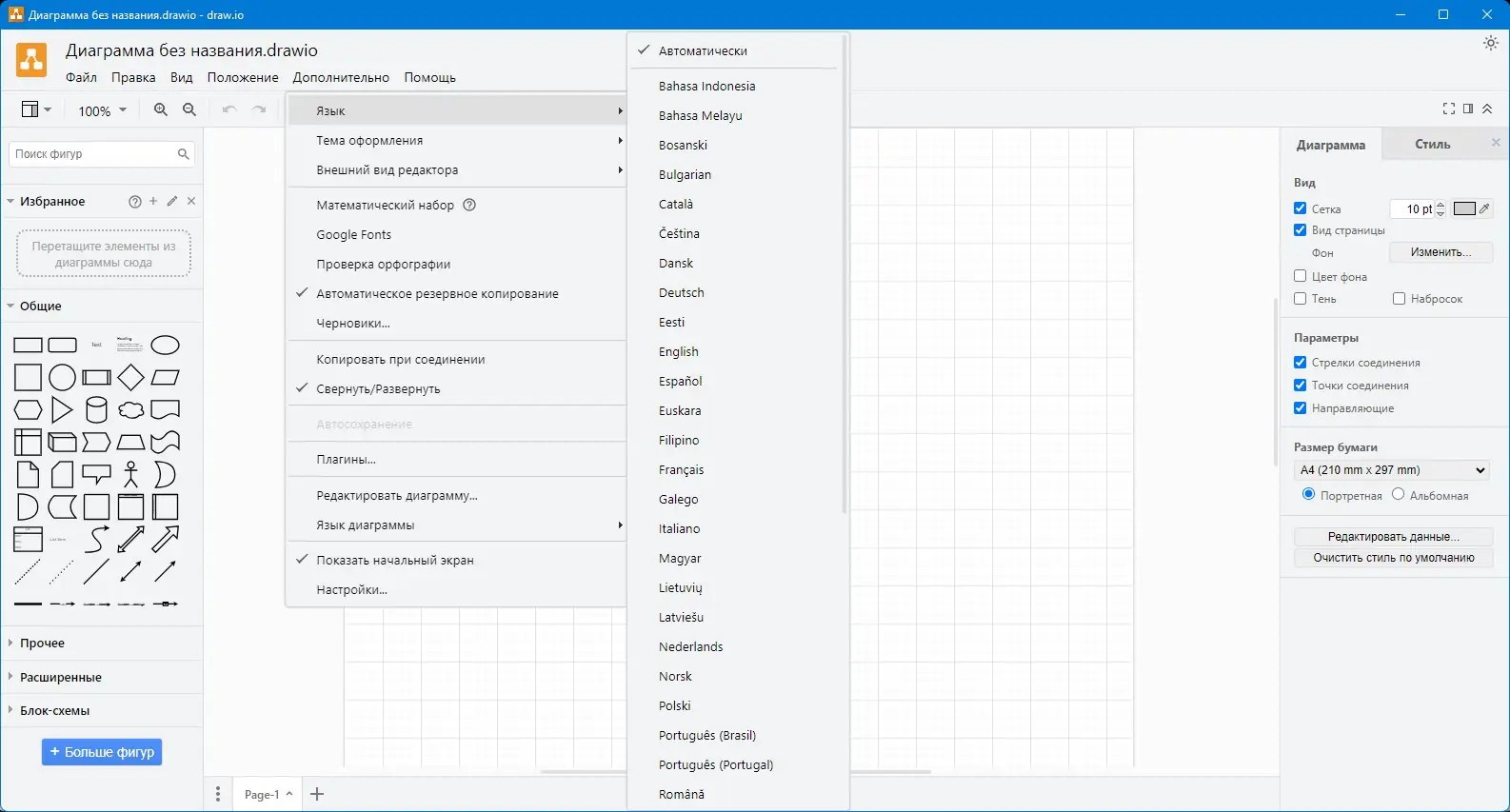Click the grid size 10 pt field
The width and height of the screenshot is (1510, 812).
[x=1412, y=208]
